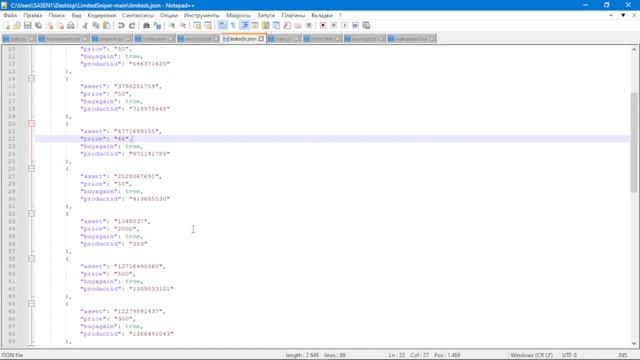Open the document list dropdown arrow
The image size is (640, 360).
623,15
